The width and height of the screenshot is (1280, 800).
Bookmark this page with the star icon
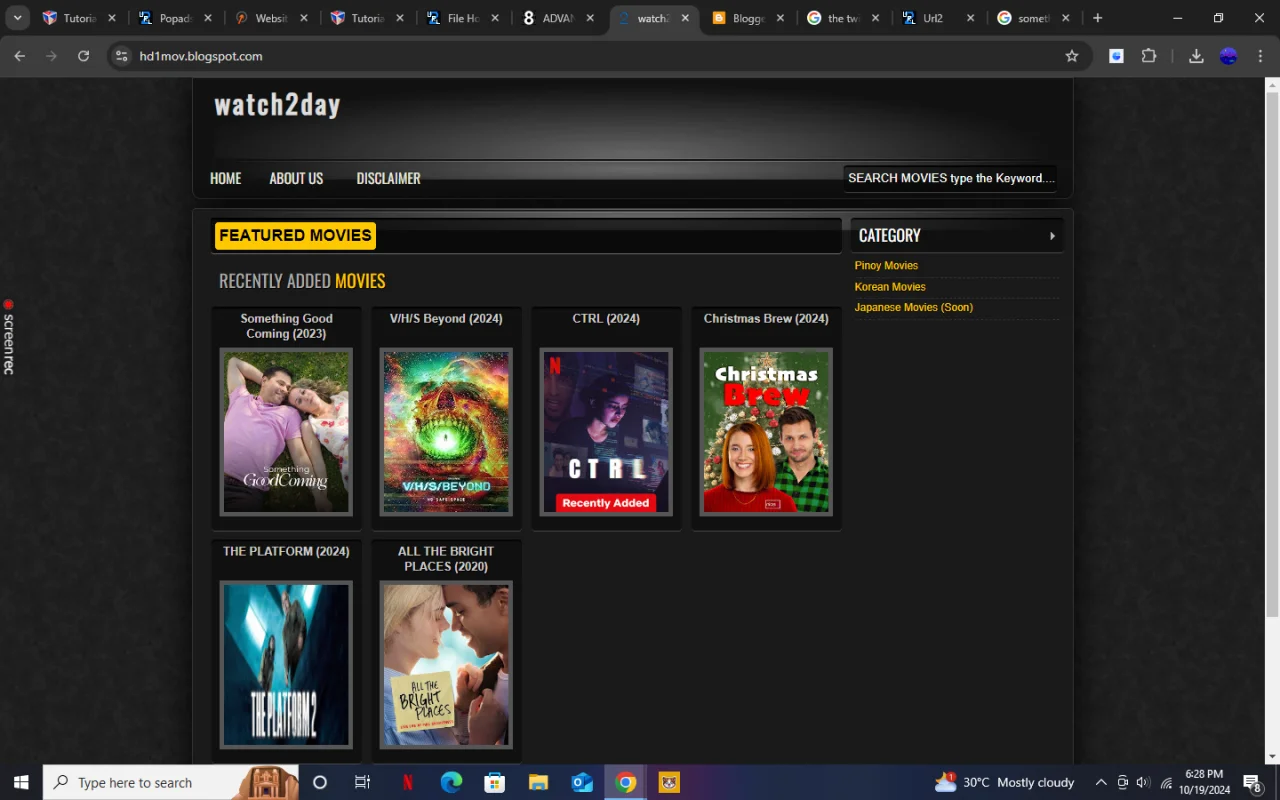click(x=1072, y=56)
